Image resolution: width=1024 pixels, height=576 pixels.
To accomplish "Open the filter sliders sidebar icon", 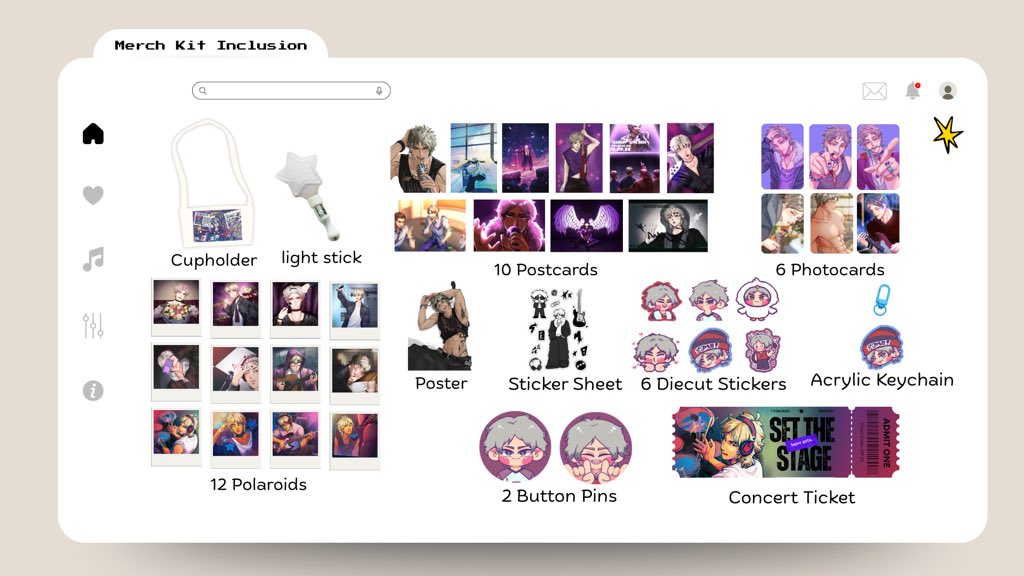I will click(93, 324).
